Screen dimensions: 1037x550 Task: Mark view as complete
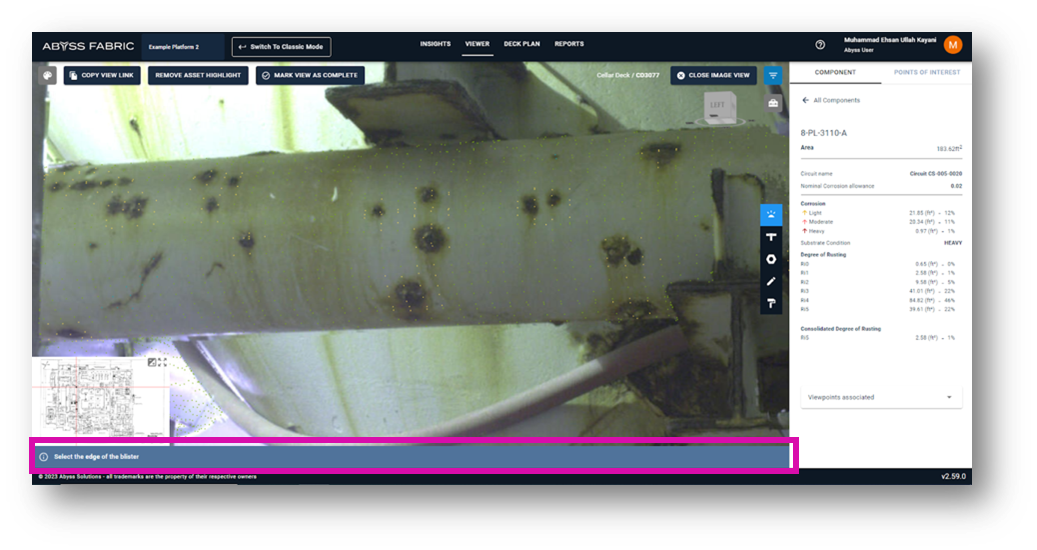click(x=310, y=75)
